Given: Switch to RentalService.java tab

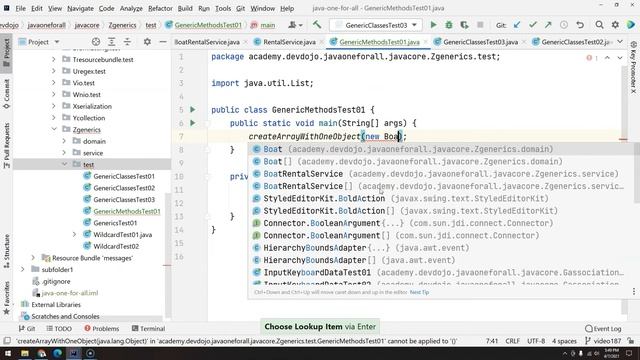Looking at the screenshot, I should tap(289, 42).
